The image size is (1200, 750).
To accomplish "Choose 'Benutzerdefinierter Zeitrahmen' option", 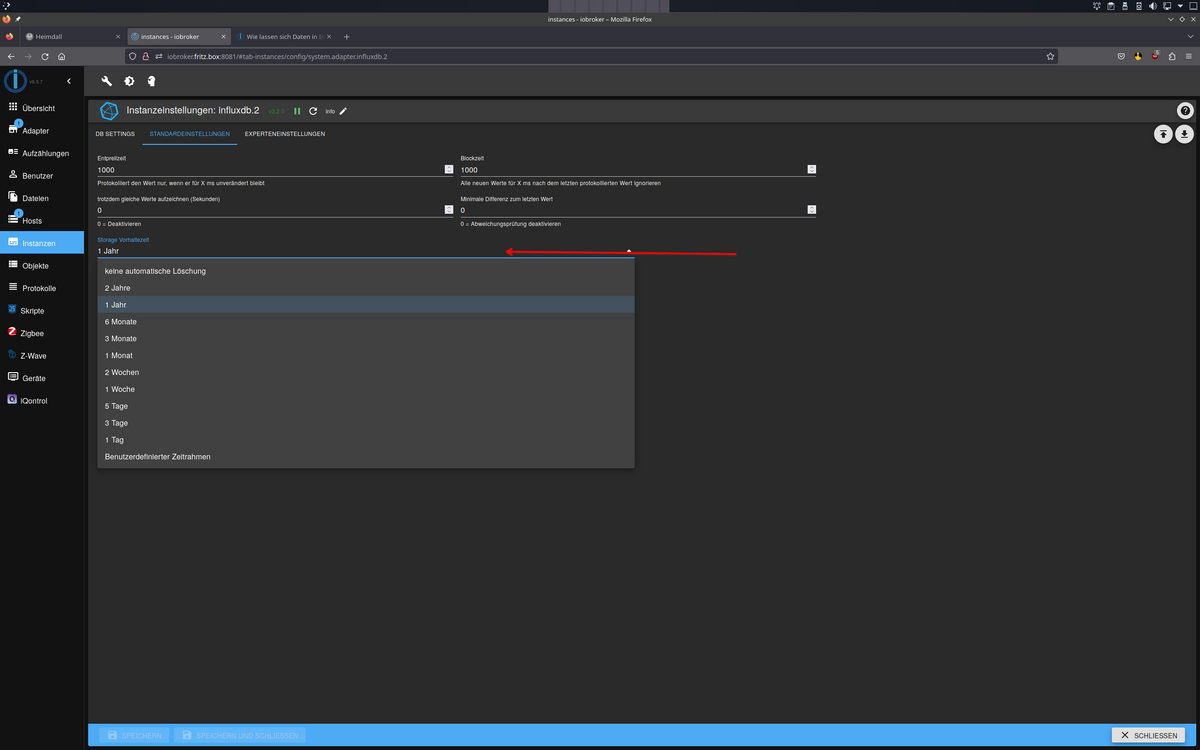I will [366, 457].
